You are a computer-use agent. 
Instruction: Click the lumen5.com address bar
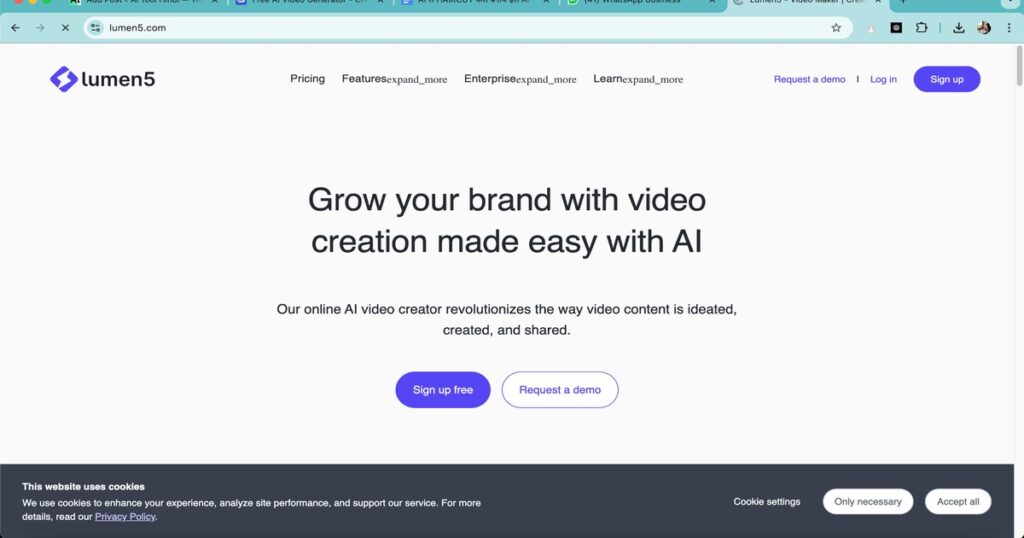[x=457, y=27]
